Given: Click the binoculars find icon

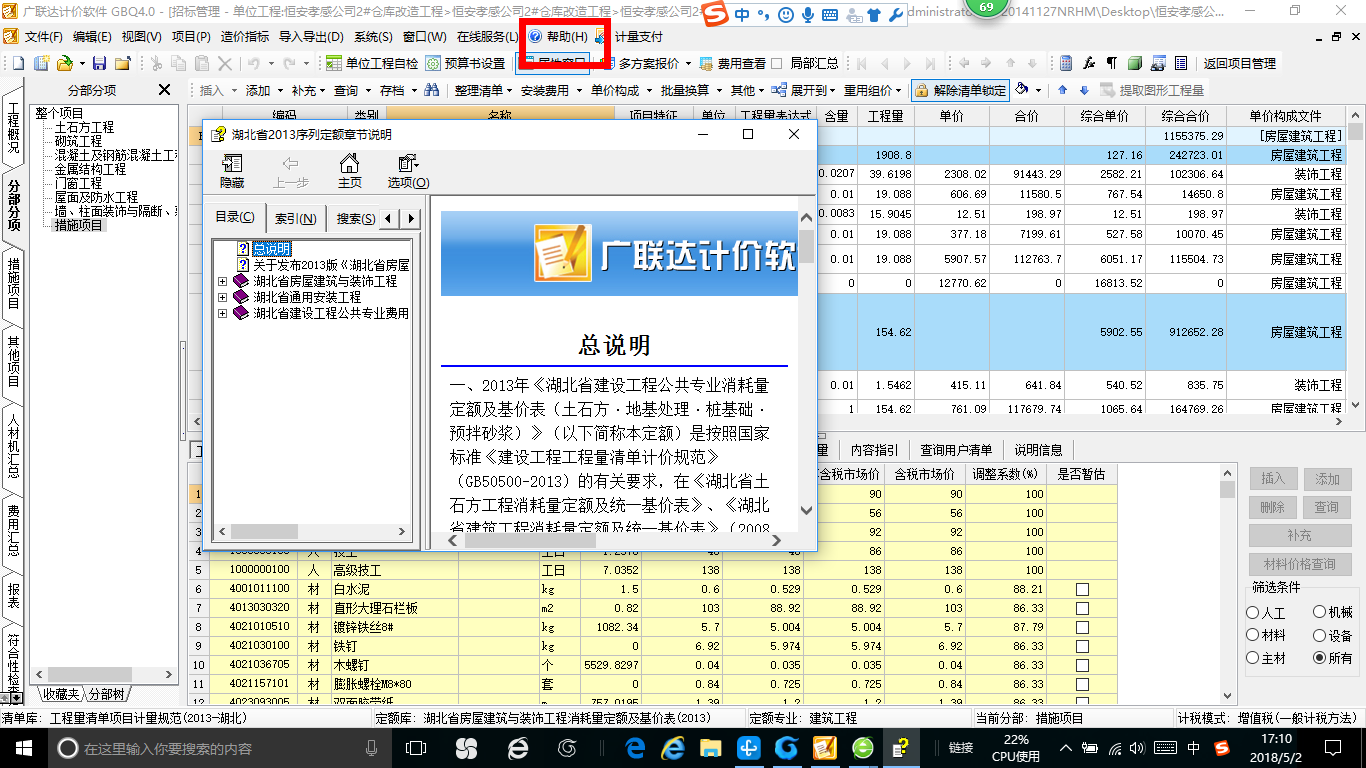Looking at the screenshot, I should (x=432, y=90).
